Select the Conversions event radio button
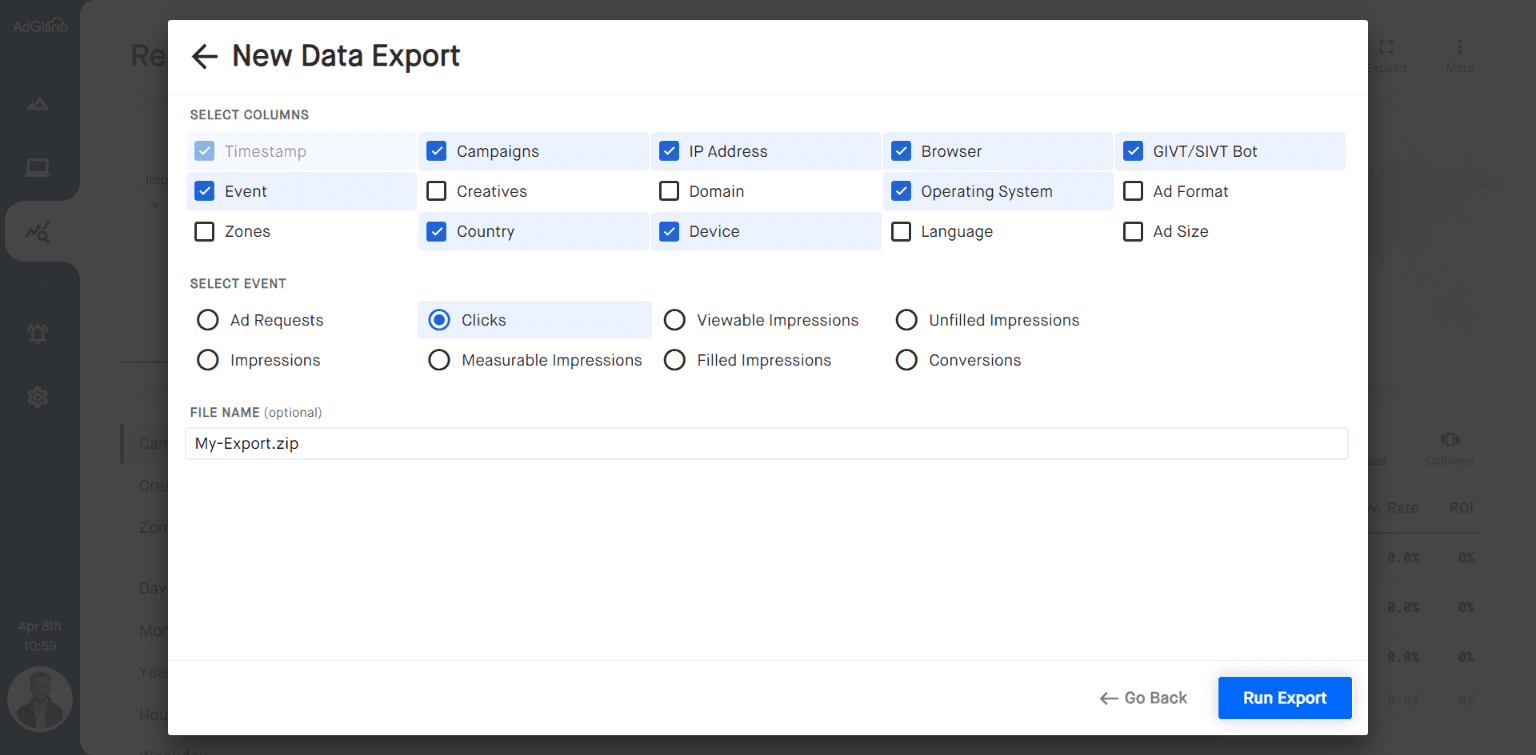Viewport: 1536px width, 755px height. (x=906, y=359)
